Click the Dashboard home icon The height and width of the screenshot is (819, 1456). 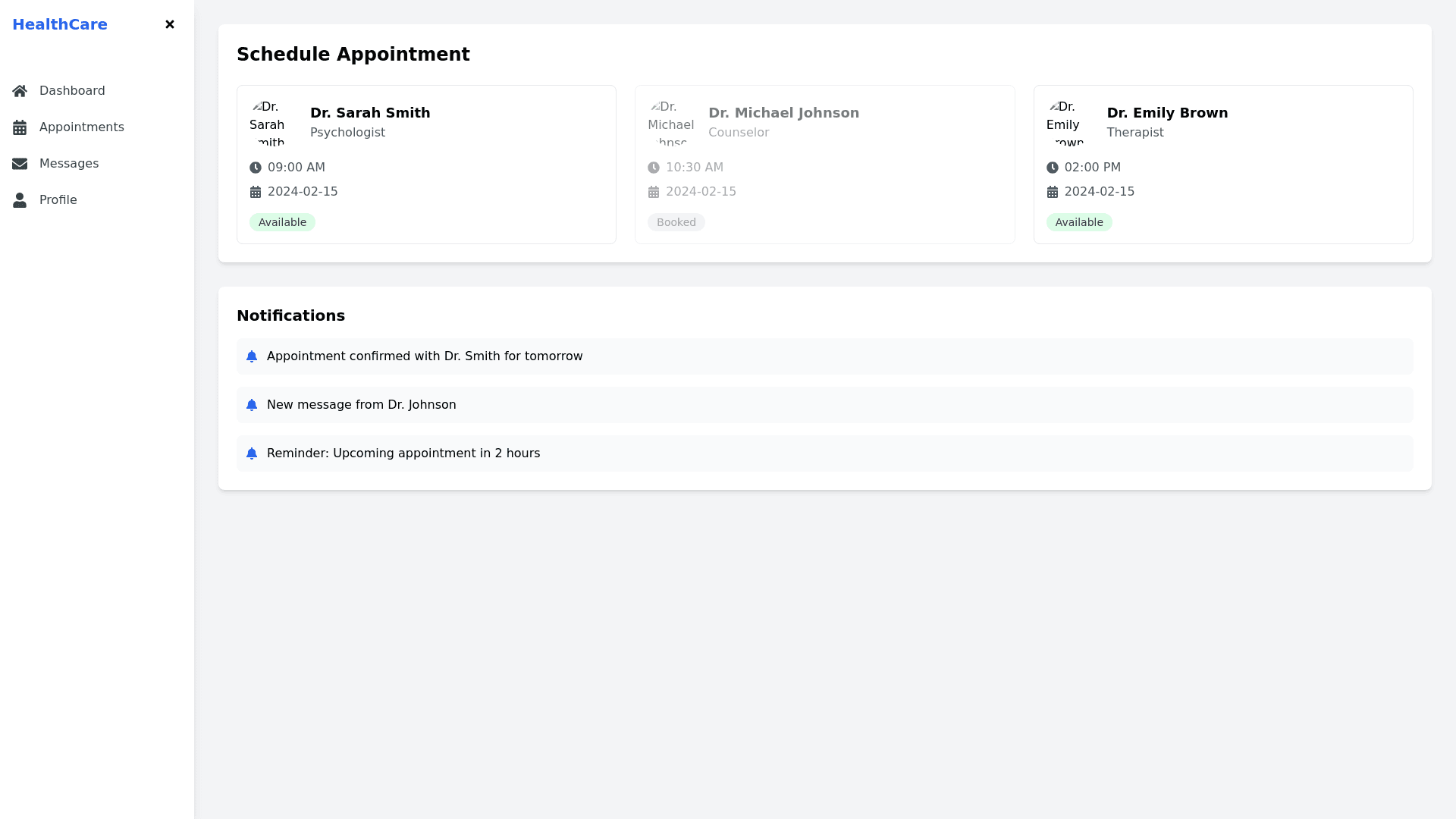20,91
